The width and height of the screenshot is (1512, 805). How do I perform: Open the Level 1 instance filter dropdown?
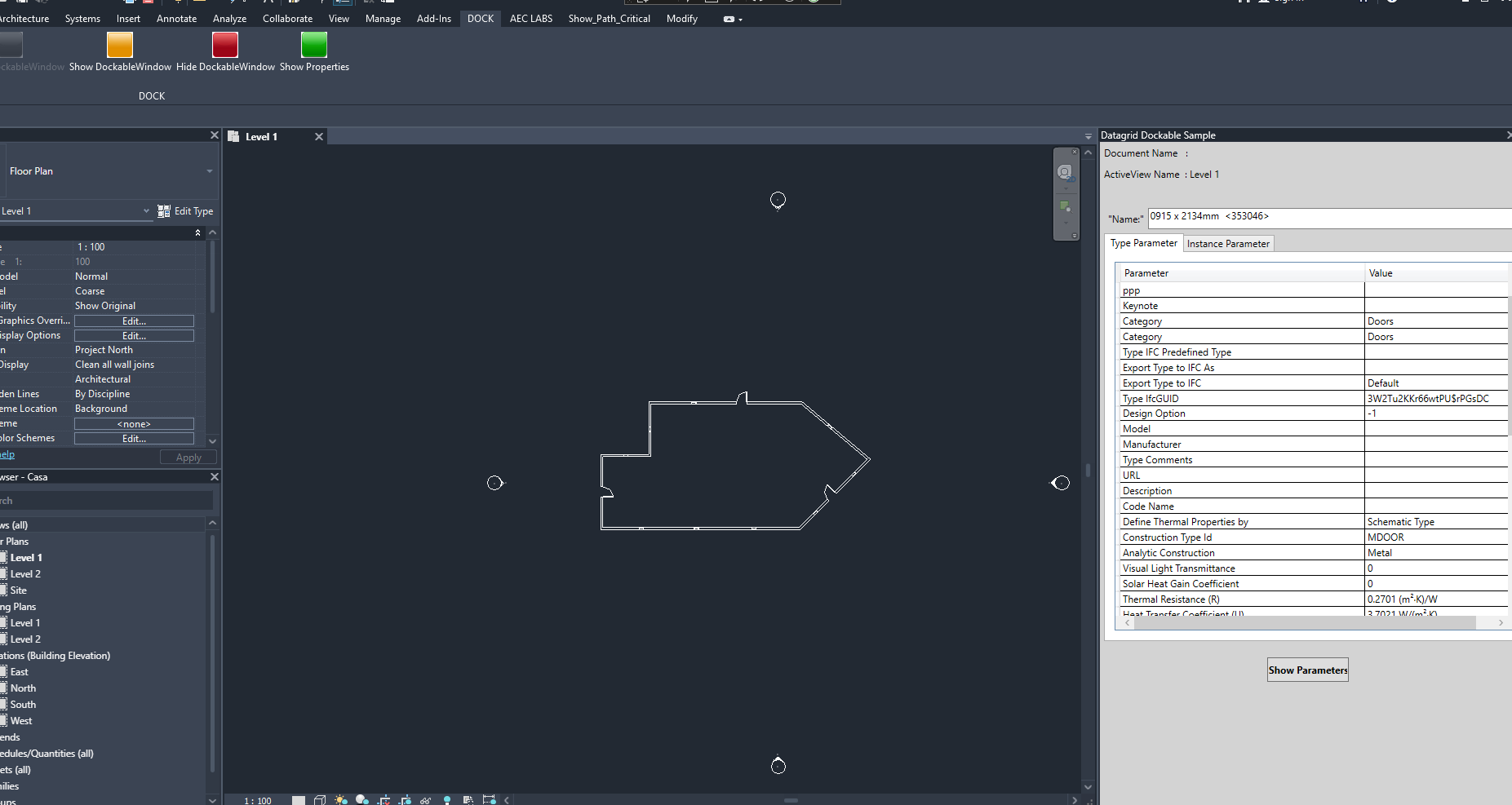147,211
